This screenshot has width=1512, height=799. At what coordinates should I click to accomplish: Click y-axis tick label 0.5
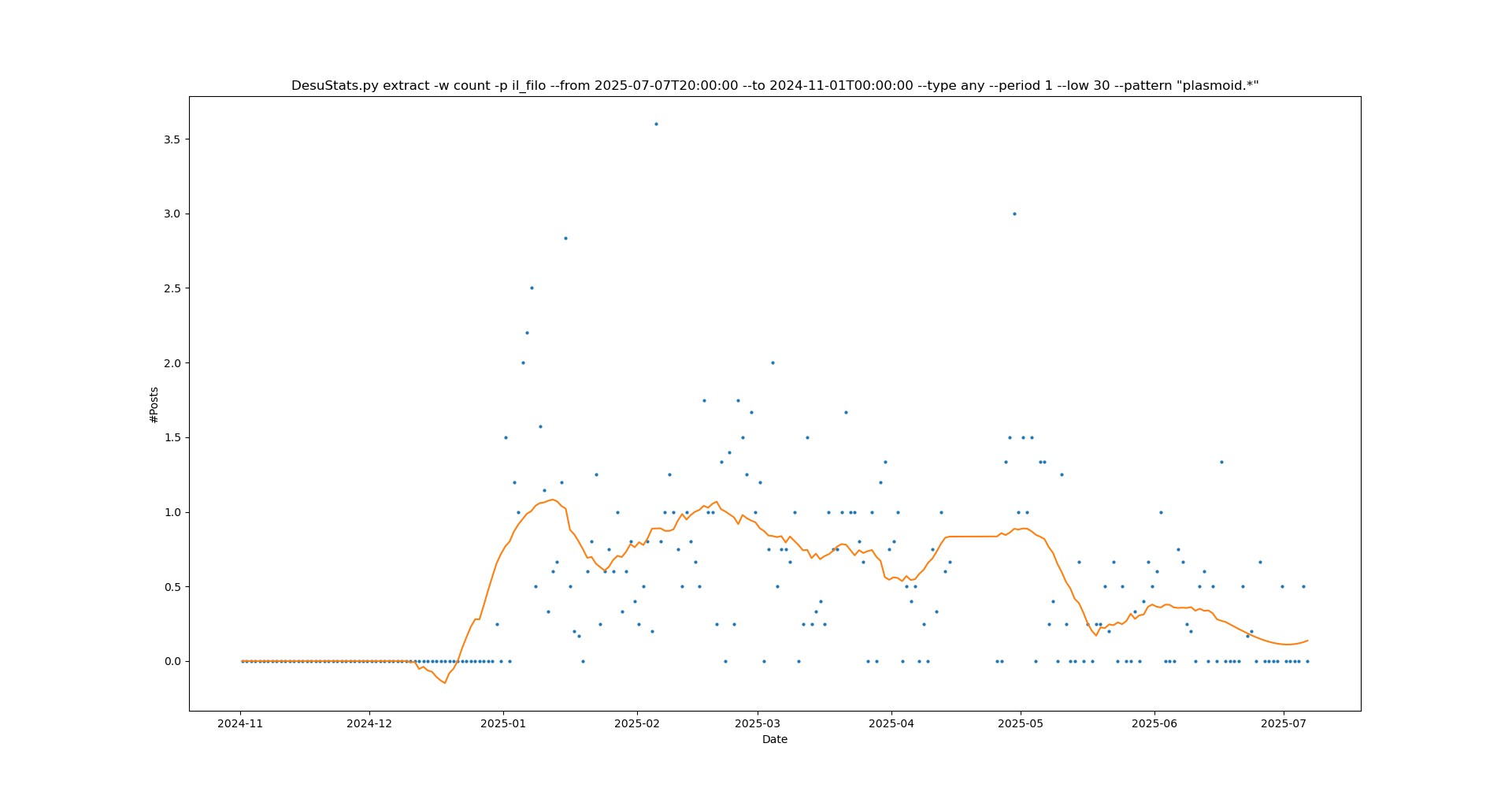click(172, 587)
